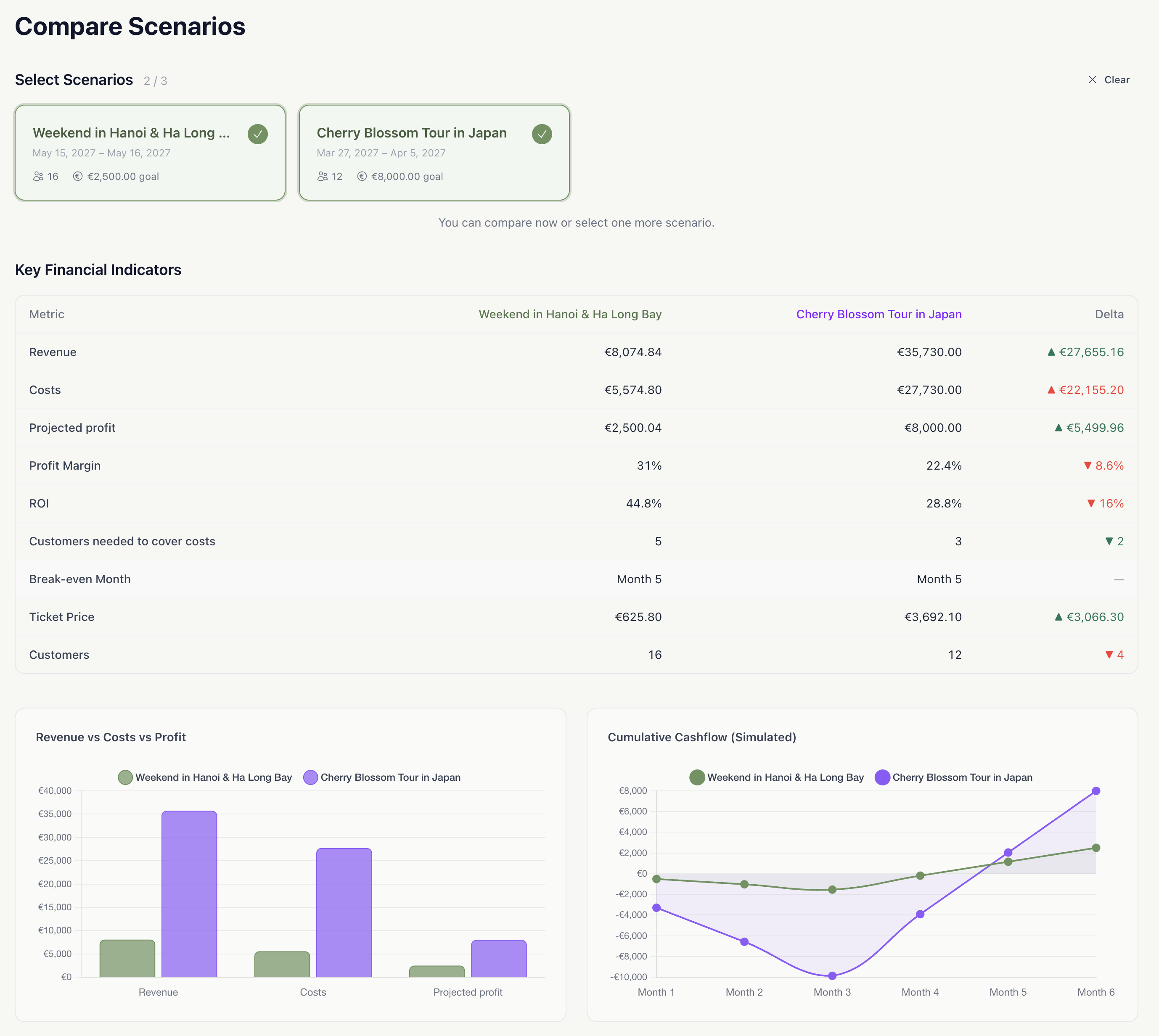Image resolution: width=1159 pixels, height=1036 pixels.
Task: Click the Ticket Price delta up-arrow icon
Action: (x=1059, y=617)
